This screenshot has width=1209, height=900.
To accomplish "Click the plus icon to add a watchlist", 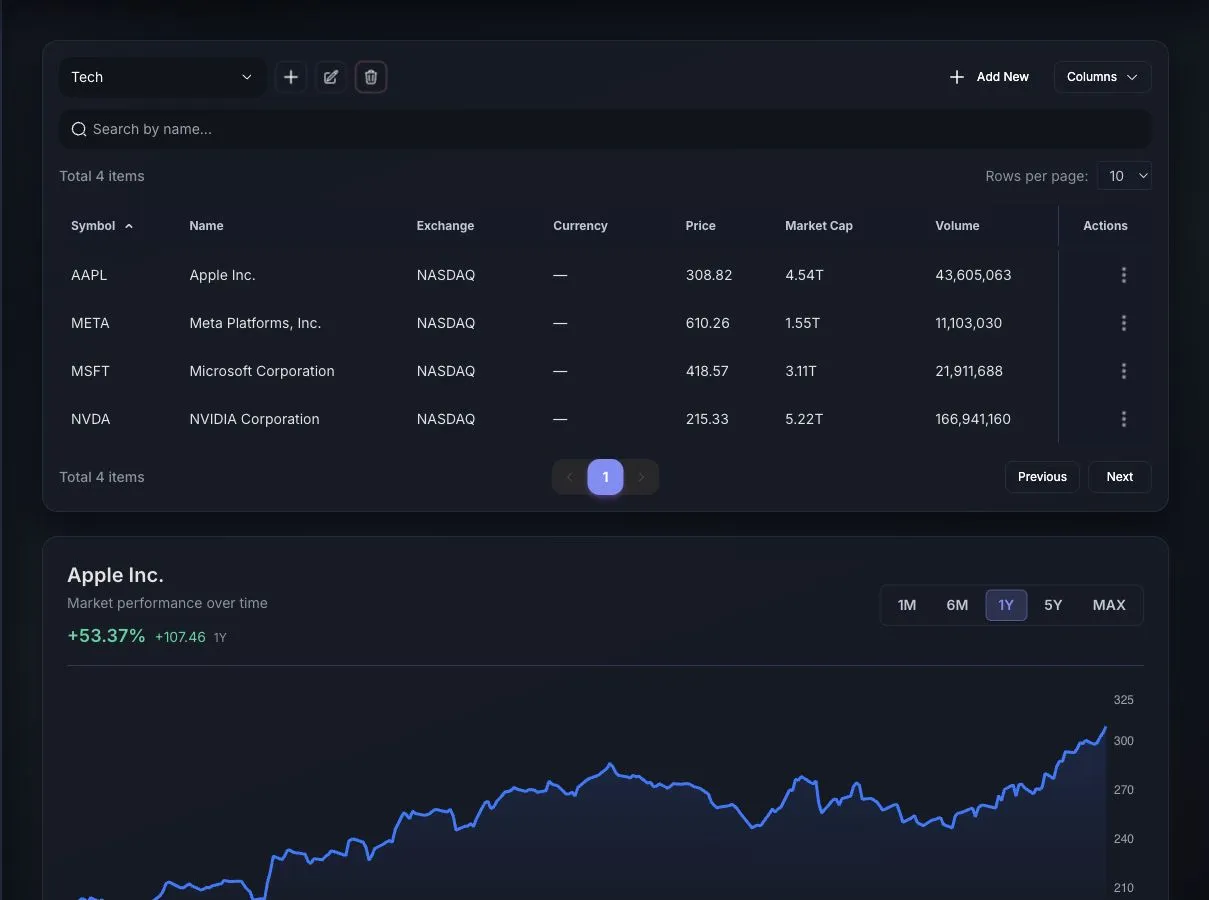I will (x=291, y=77).
